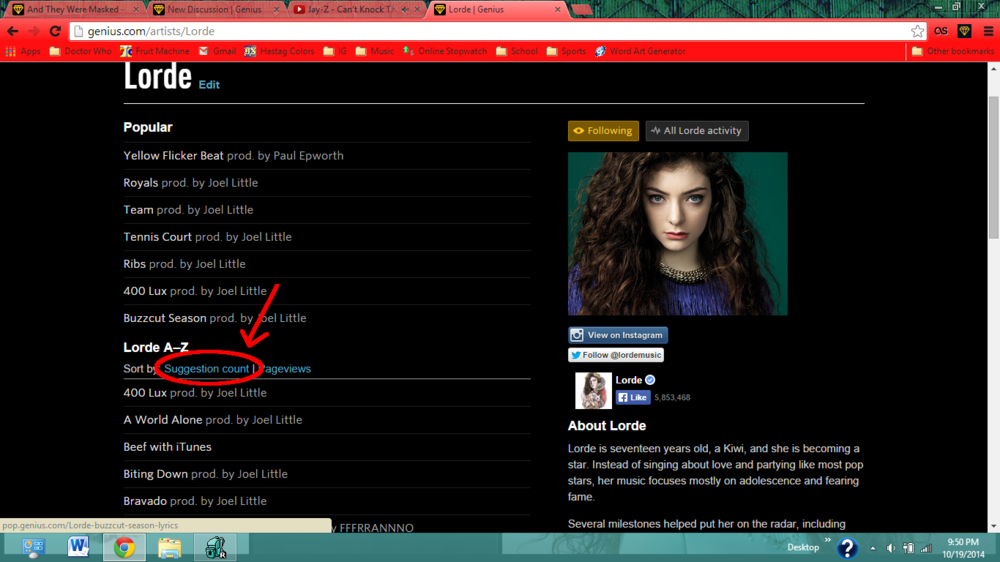1000x562 pixels.
Task: Click the browser back arrow
Action: tap(12, 31)
